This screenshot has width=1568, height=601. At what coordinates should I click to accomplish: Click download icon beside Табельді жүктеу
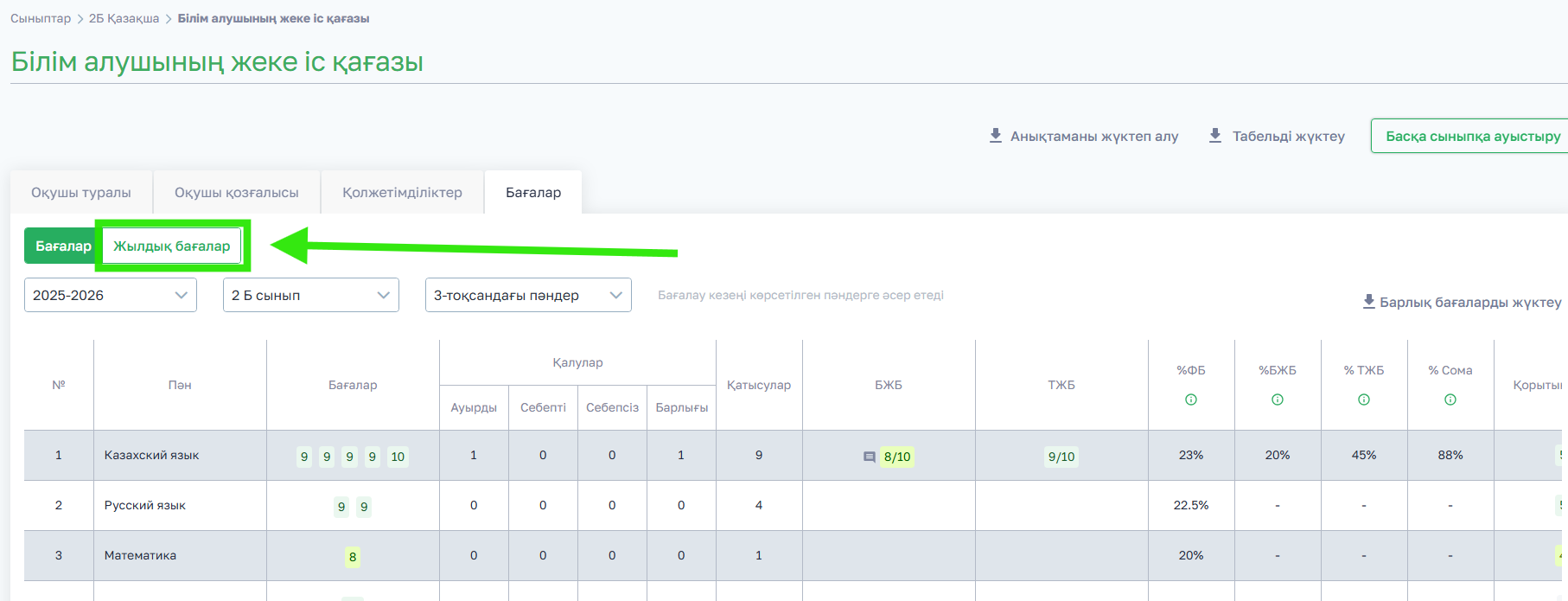[x=1215, y=136]
